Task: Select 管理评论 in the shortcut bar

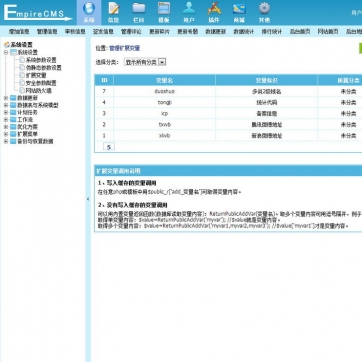Action: click(131, 32)
